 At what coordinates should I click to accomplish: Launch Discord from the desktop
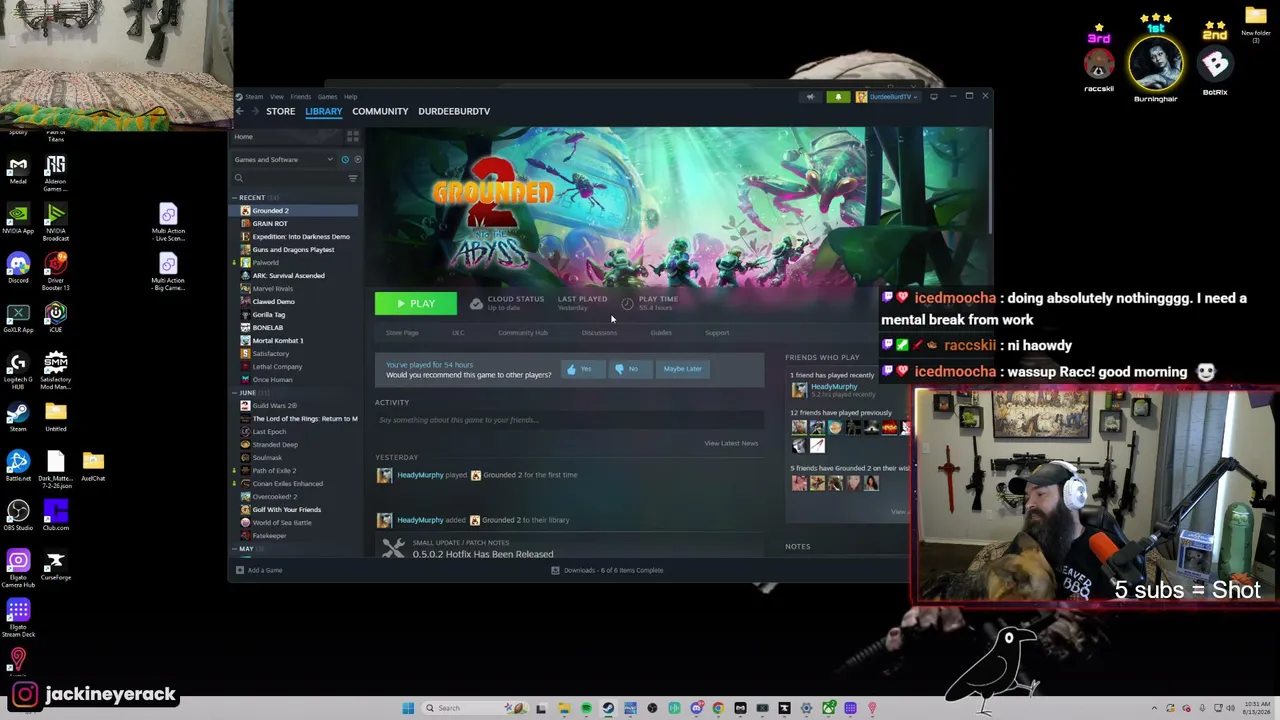18,268
